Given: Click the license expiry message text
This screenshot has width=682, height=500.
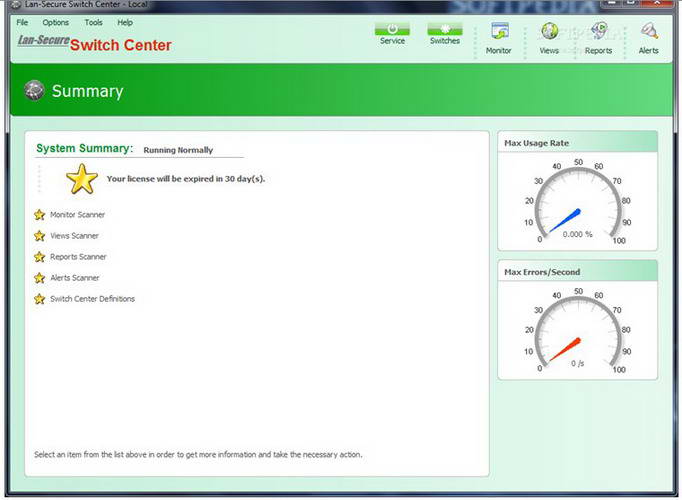Looking at the screenshot, I should coord(186,179).
